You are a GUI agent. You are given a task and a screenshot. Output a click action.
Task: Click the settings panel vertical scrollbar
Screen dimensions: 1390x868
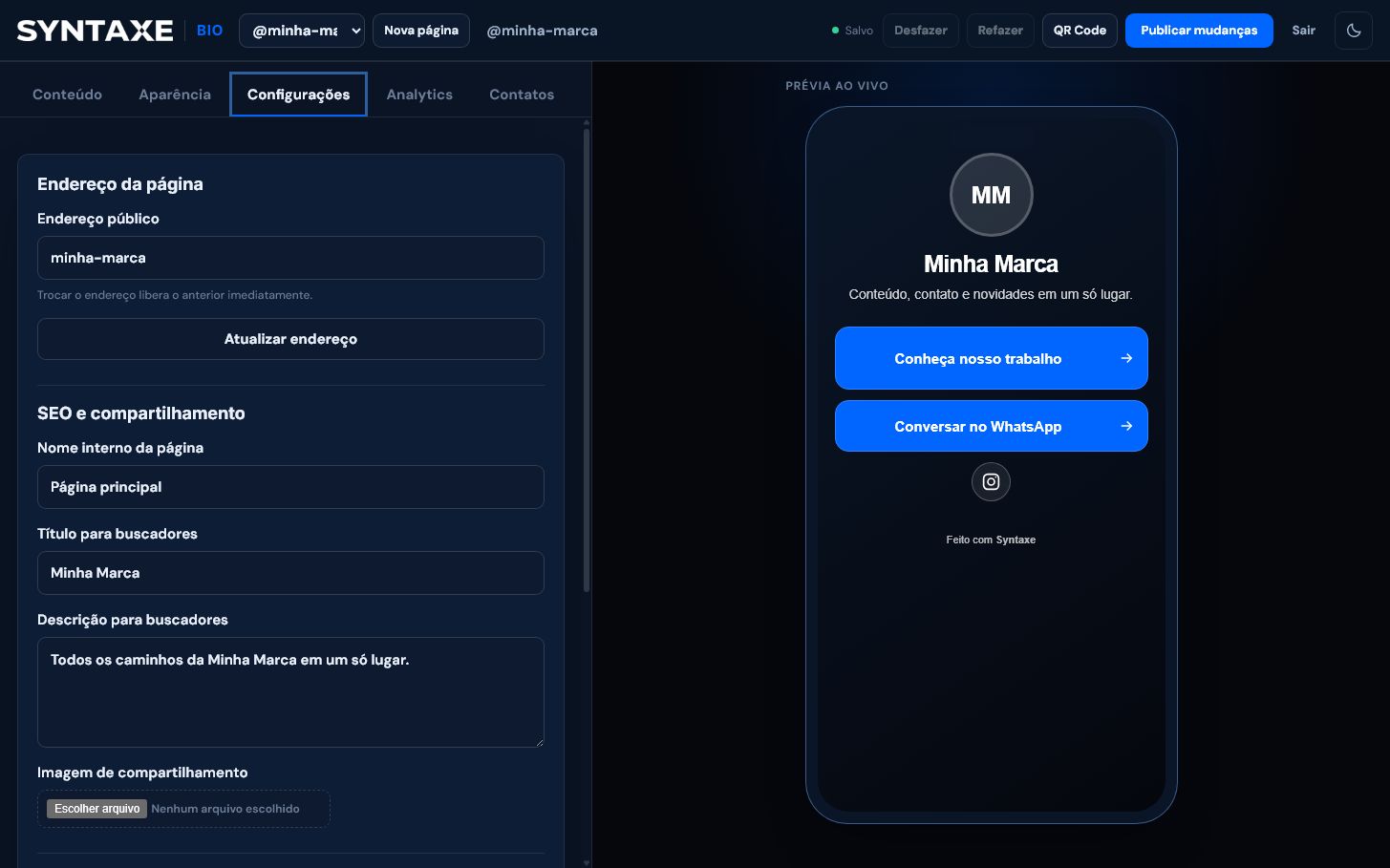[x=587, y=361]
